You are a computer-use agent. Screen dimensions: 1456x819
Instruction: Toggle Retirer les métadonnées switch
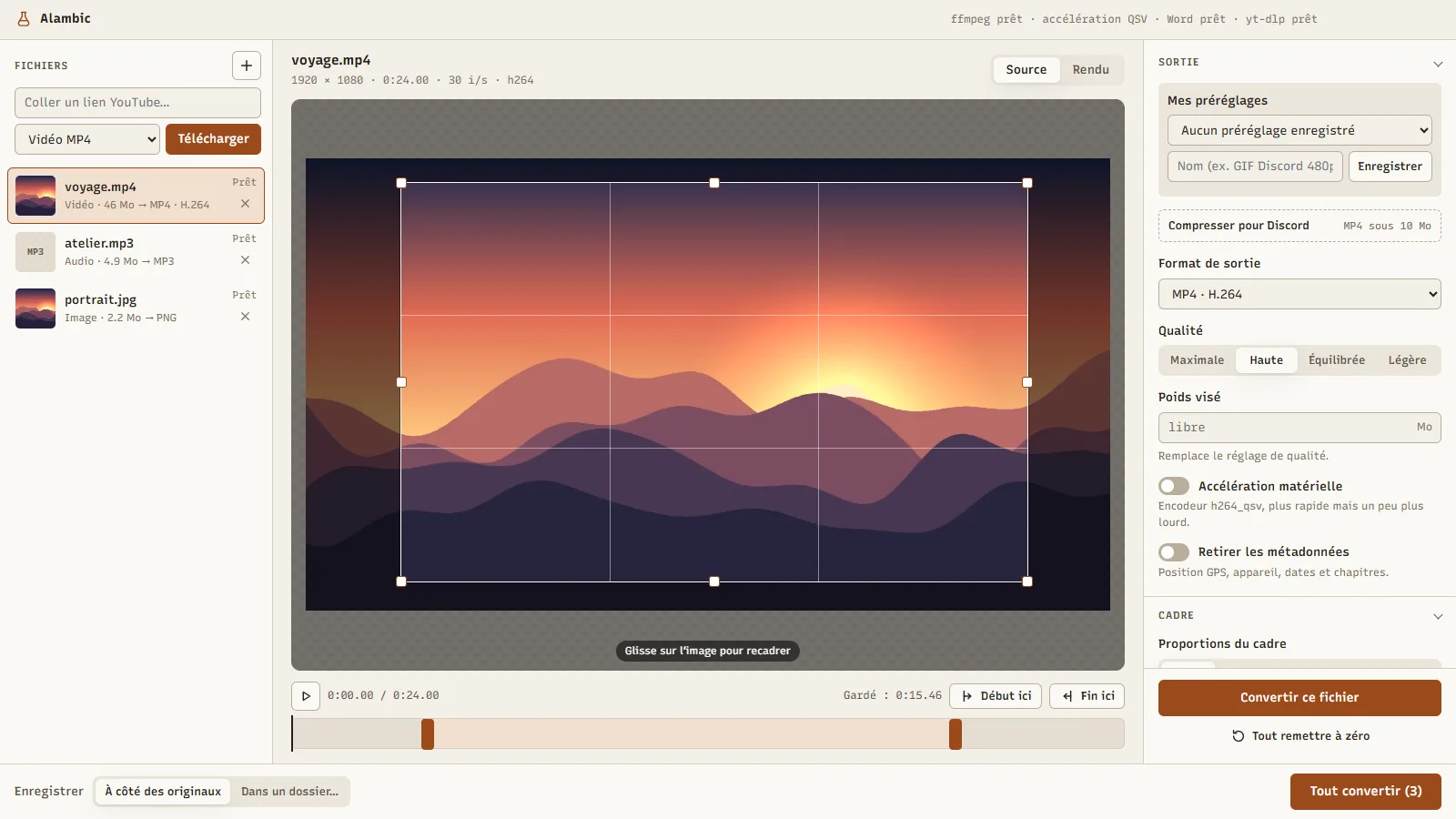click(x=1174, y=552)
